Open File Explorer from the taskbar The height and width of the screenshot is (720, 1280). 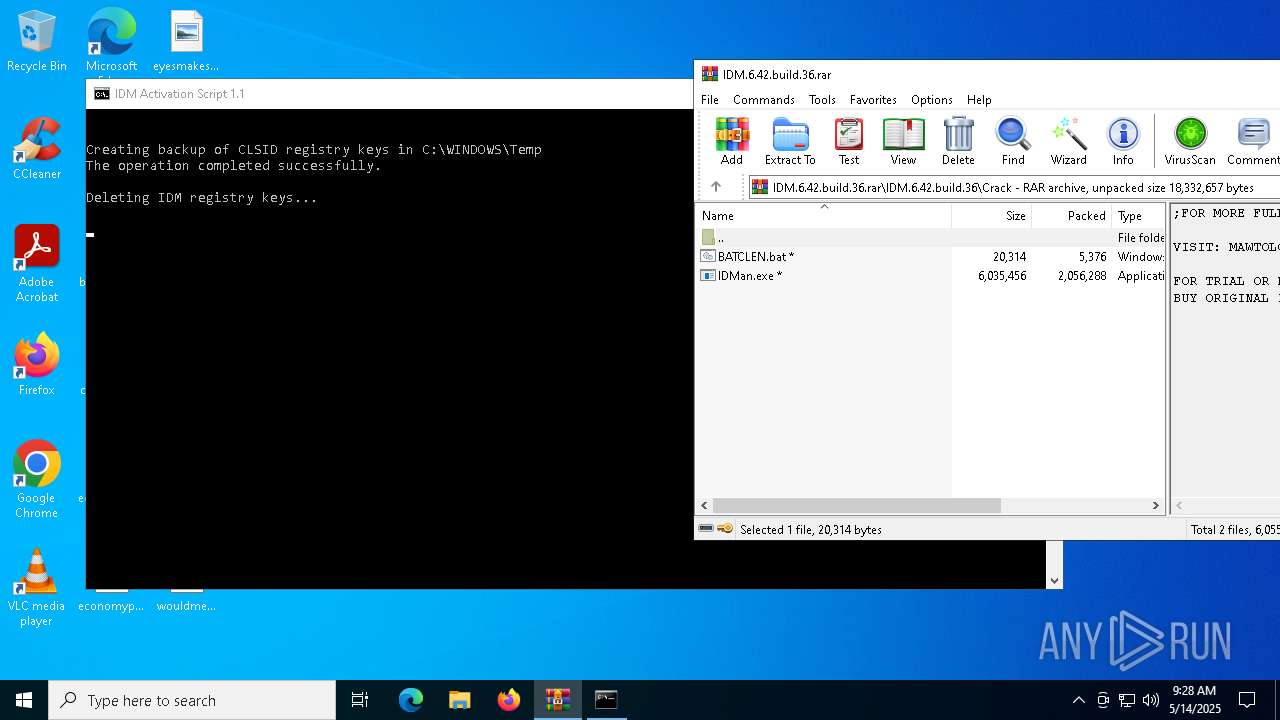click(459, 700)
